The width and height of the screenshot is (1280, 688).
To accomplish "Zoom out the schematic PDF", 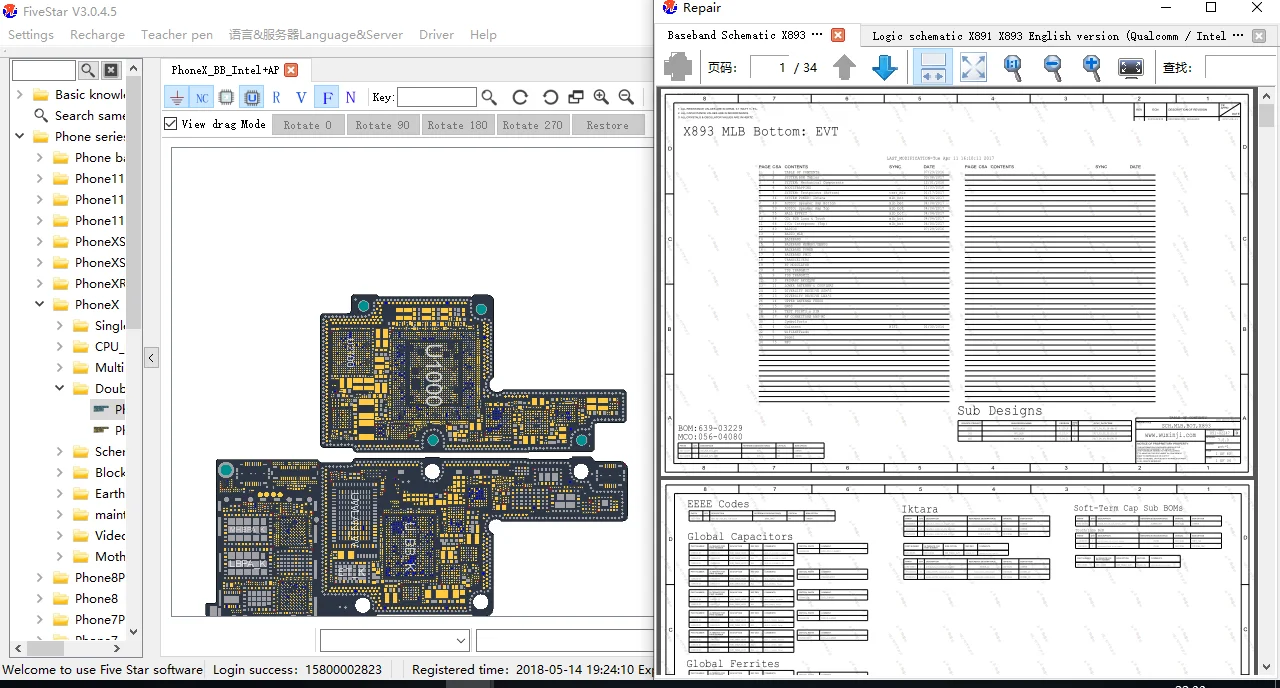I will click(1052, 68).
